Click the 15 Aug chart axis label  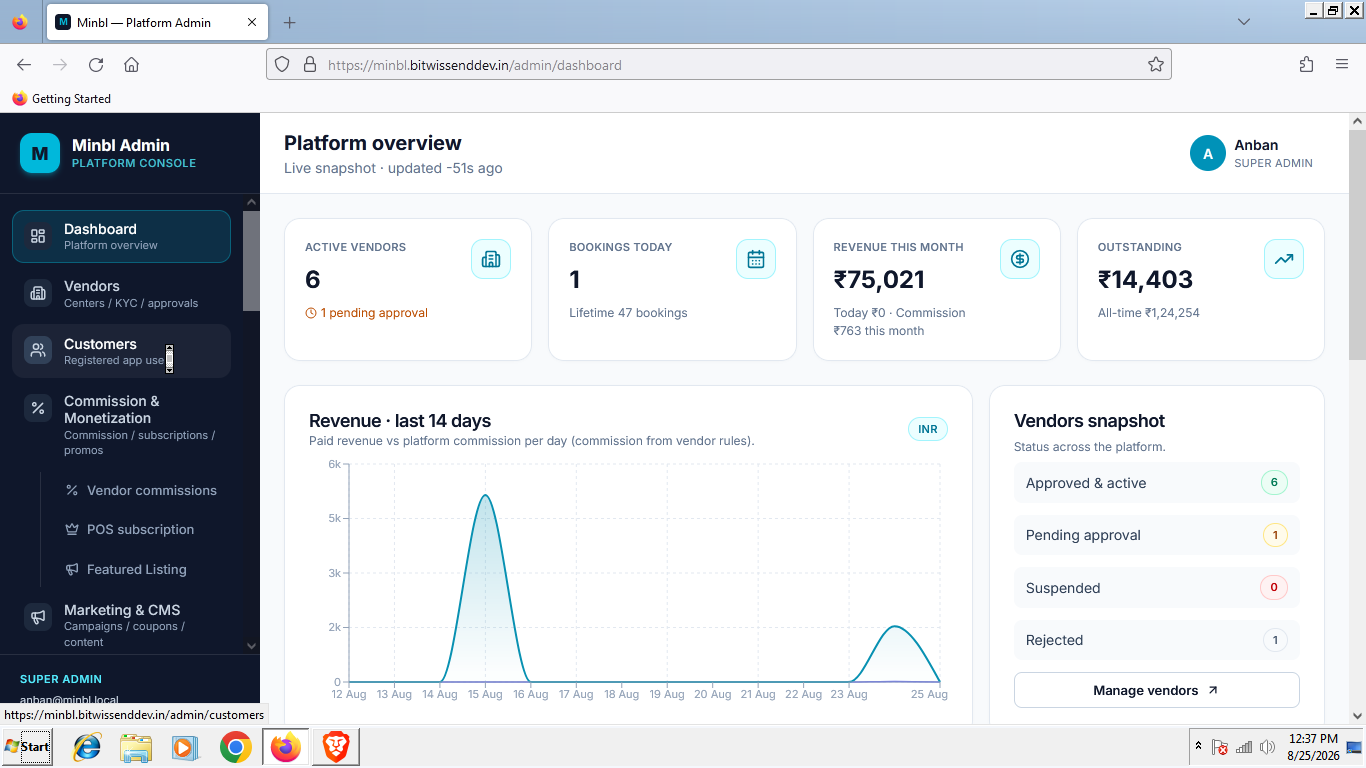coord(485,694)
